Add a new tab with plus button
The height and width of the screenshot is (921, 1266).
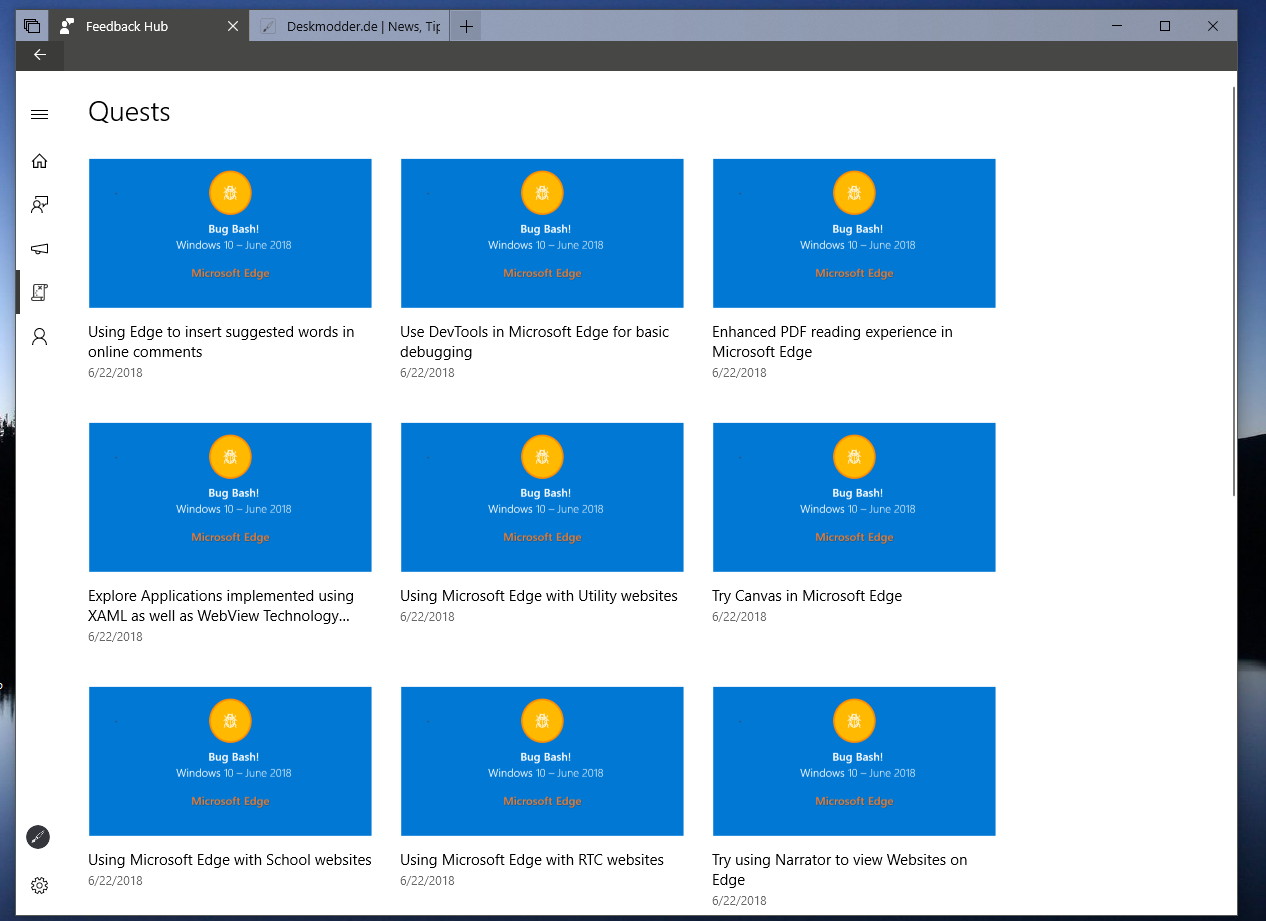click(x=466, y=26)
